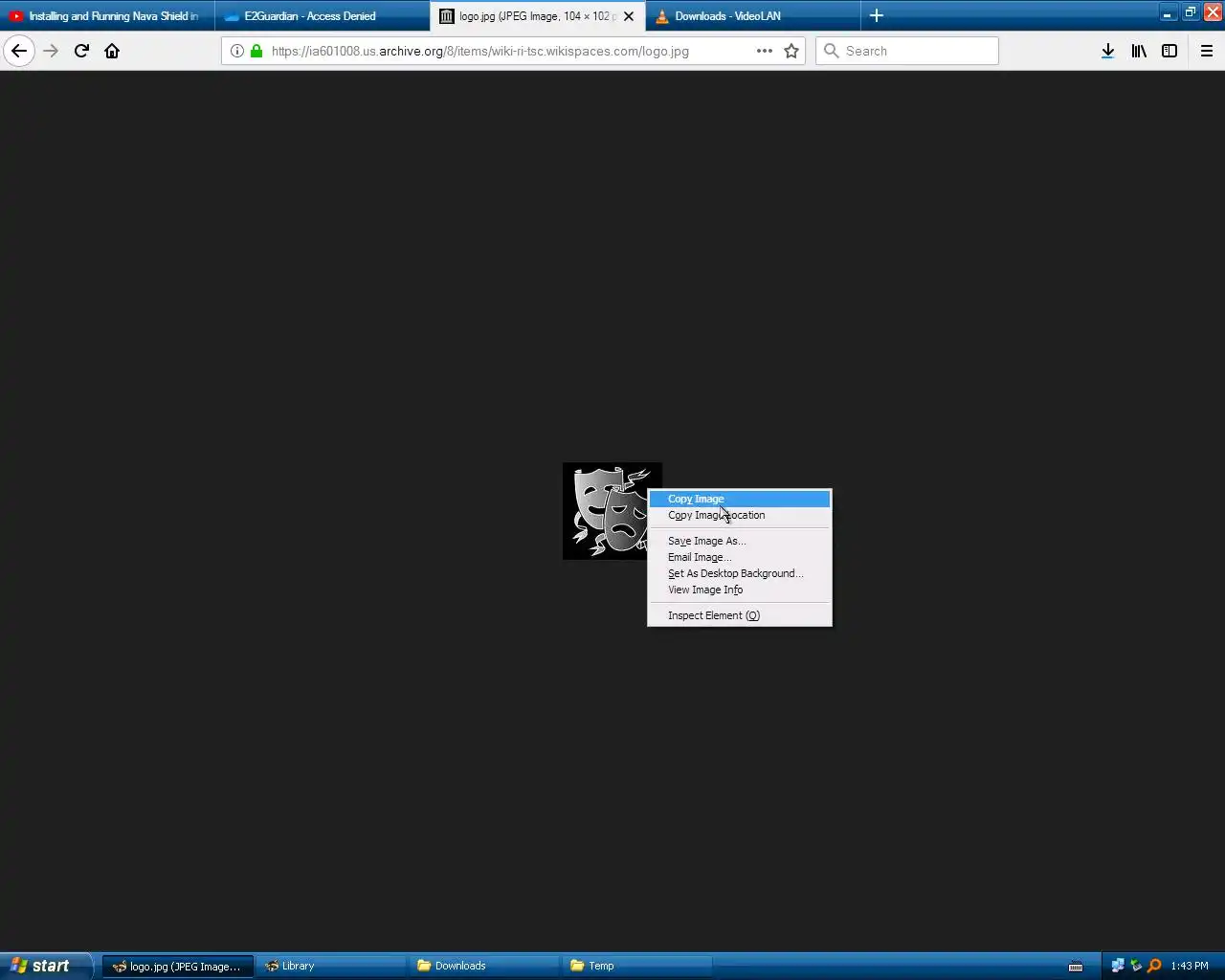
Task: Open the Firefox home page
Action: point(112,51)
